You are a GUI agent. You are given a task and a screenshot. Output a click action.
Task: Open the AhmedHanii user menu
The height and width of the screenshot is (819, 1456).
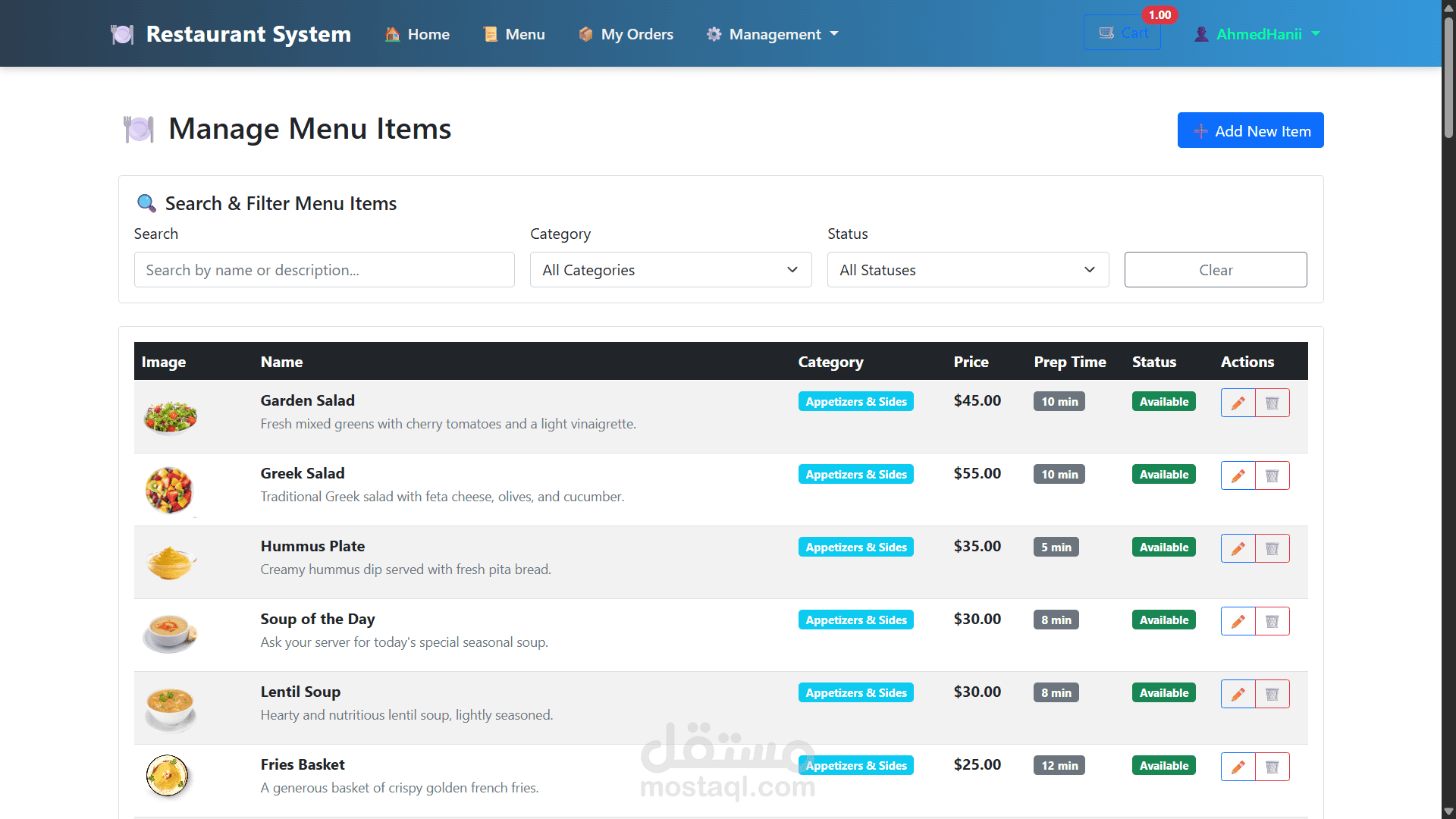1257,34
